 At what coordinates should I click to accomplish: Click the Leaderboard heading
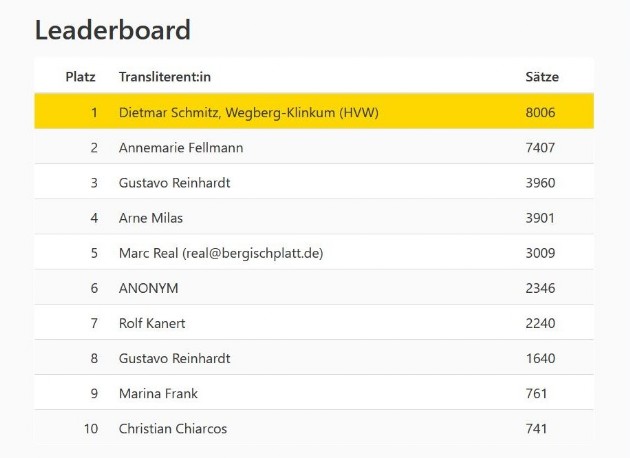[x=112, y=30]
